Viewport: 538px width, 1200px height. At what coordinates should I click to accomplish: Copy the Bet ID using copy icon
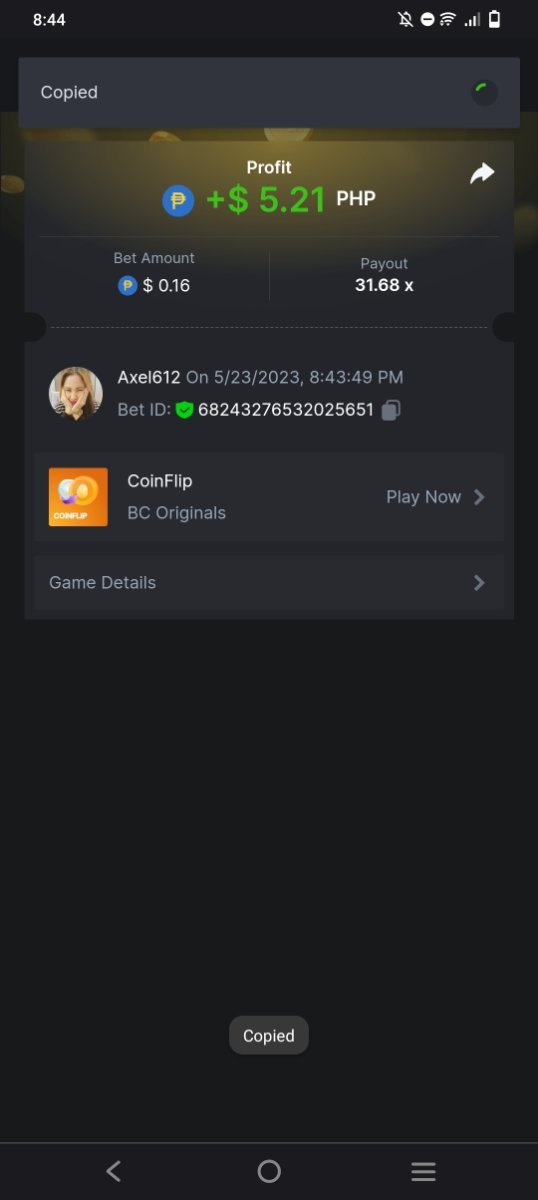(391, 409)
